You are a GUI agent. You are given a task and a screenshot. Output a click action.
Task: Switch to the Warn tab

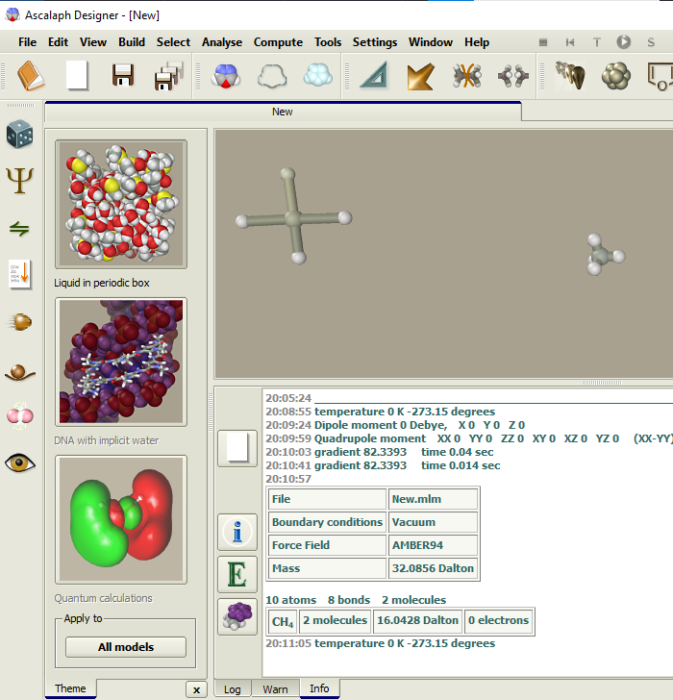[275, 689]
